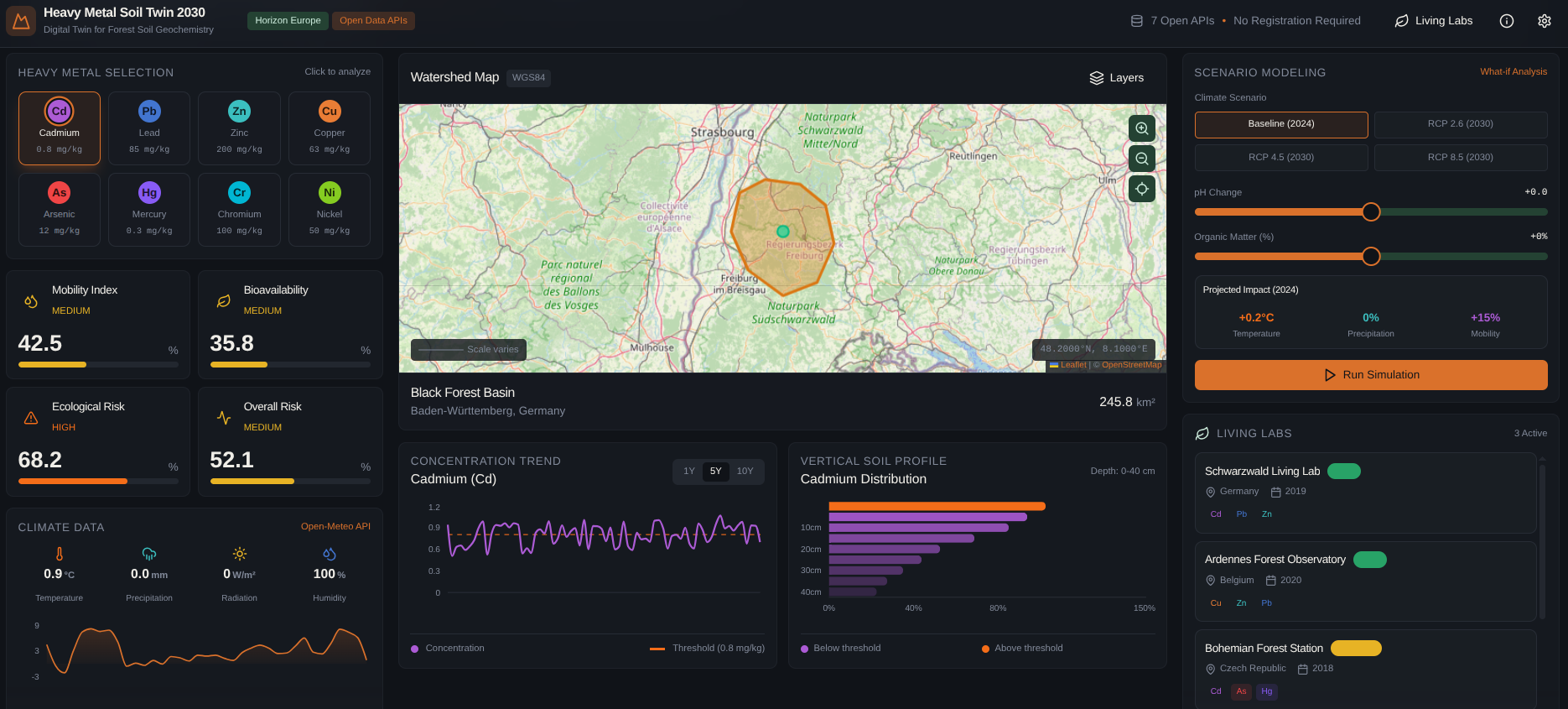The width and height of the screenshot is (1568, 709).
Task: Open the OpenStreetMap attribution link
Action: tap(1132, 365)
